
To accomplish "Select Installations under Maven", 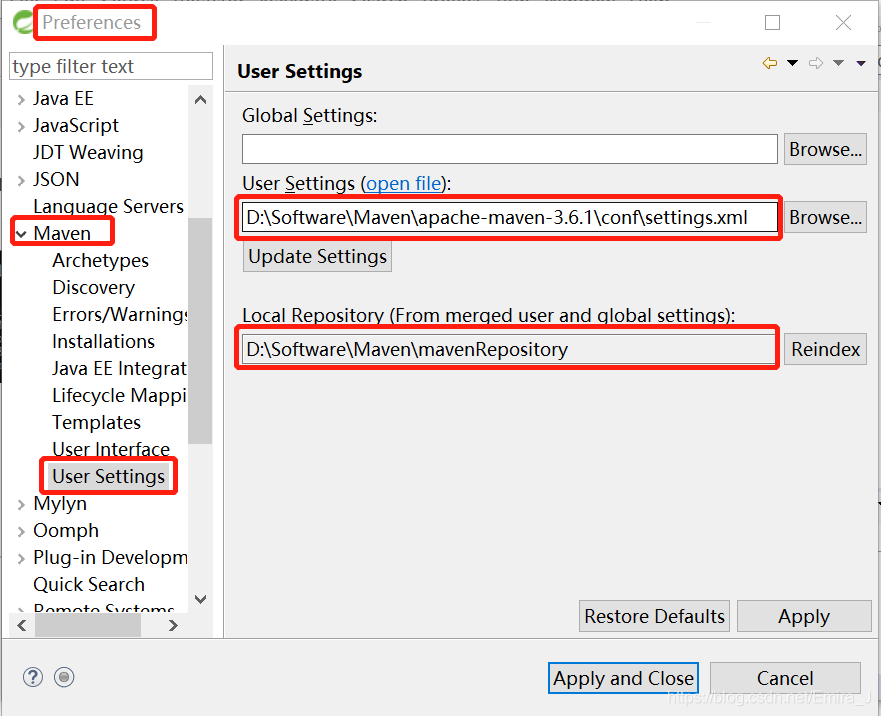I will coord(103,341).
